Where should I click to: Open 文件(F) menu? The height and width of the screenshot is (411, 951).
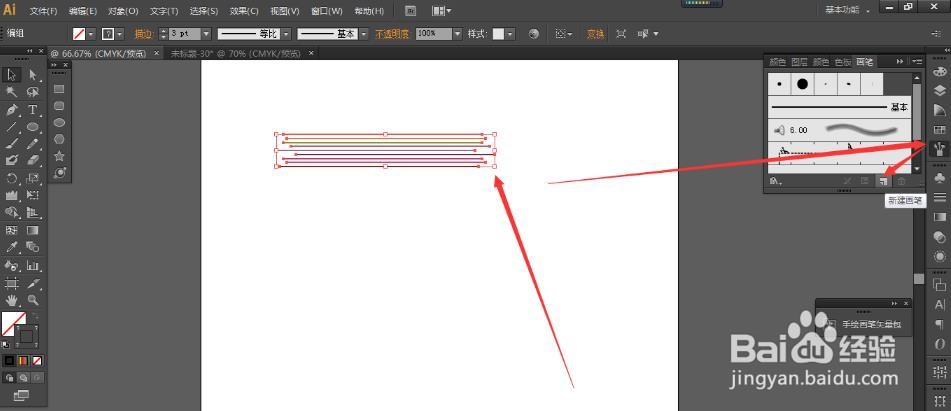pyautogui.click(x=43, y=11)
